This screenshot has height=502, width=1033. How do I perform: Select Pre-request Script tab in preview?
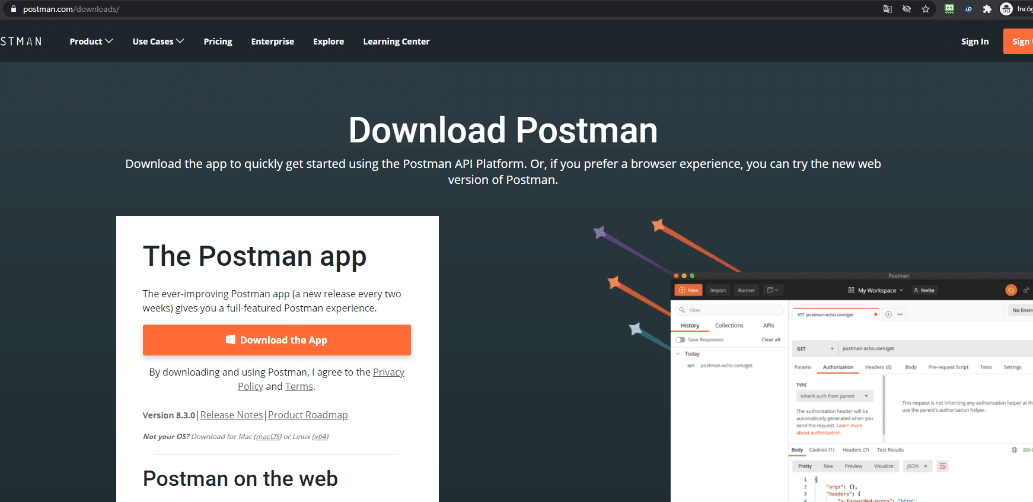click(948, 367)
